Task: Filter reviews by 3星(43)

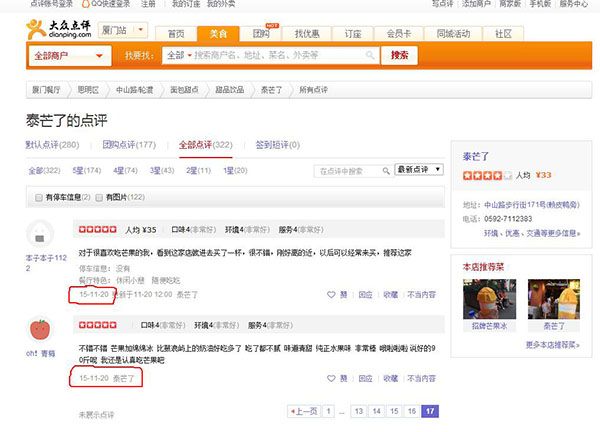Action: coord(162,171)
